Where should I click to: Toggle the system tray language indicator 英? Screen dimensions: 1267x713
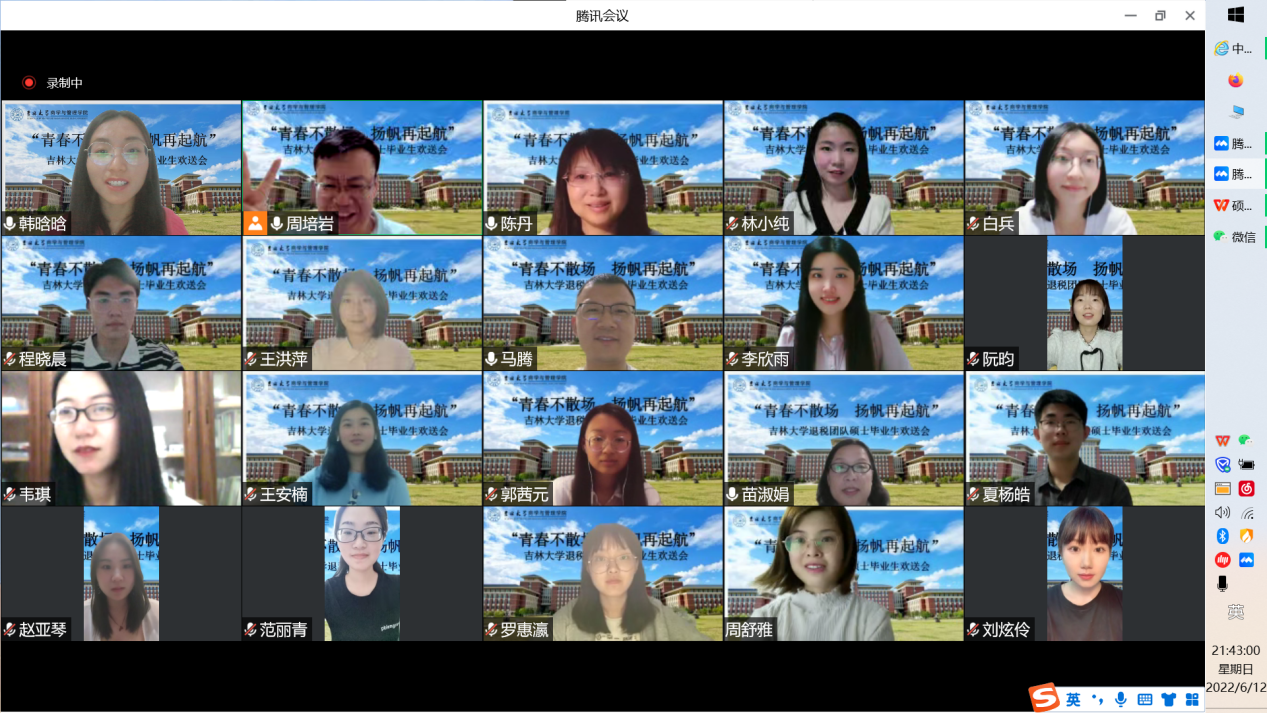click(x=1236, y=612)
